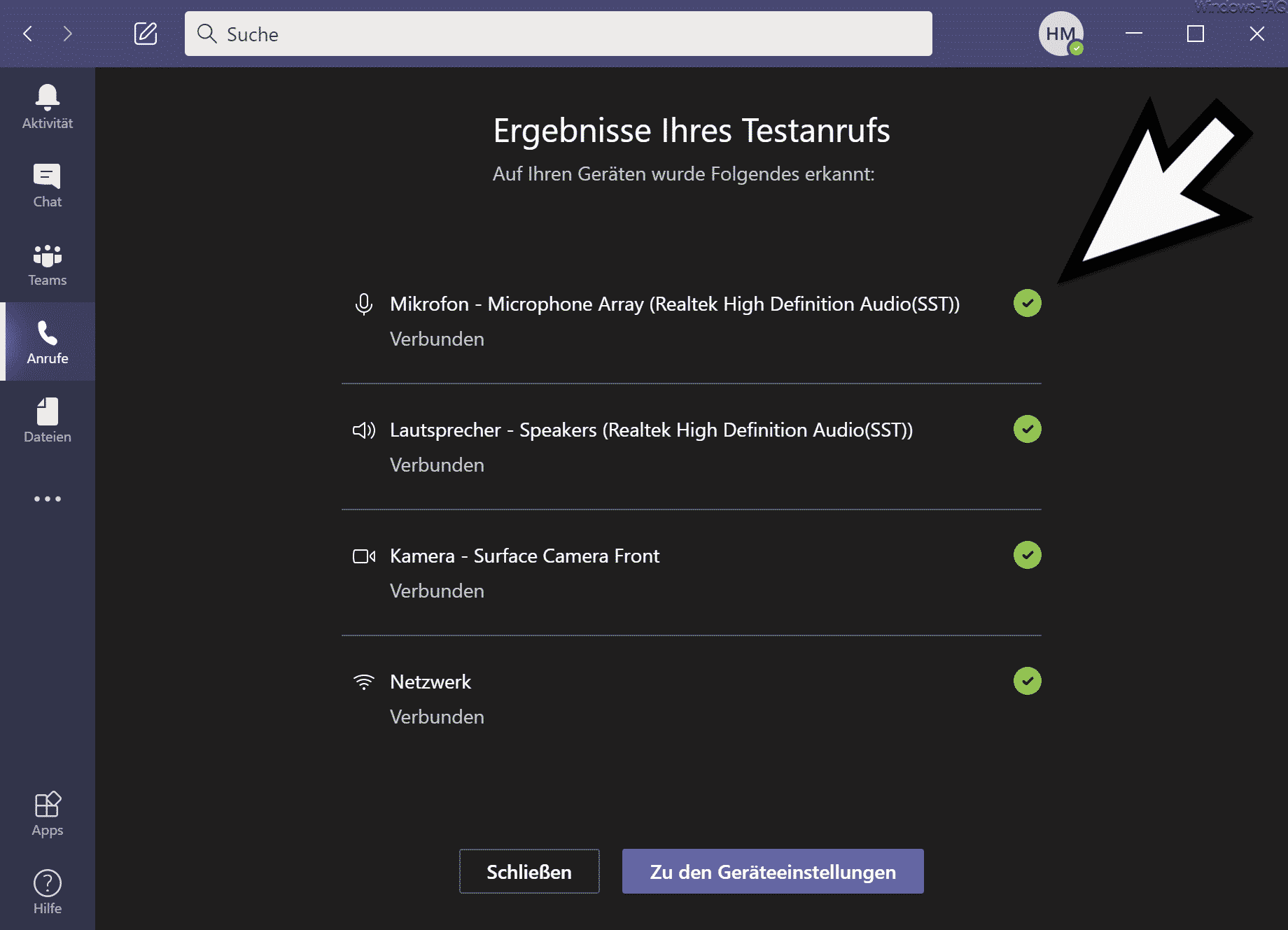This screenshot has height=930, width=1288.
Task: Open the Dateien files icon
Action: point(48,411)
